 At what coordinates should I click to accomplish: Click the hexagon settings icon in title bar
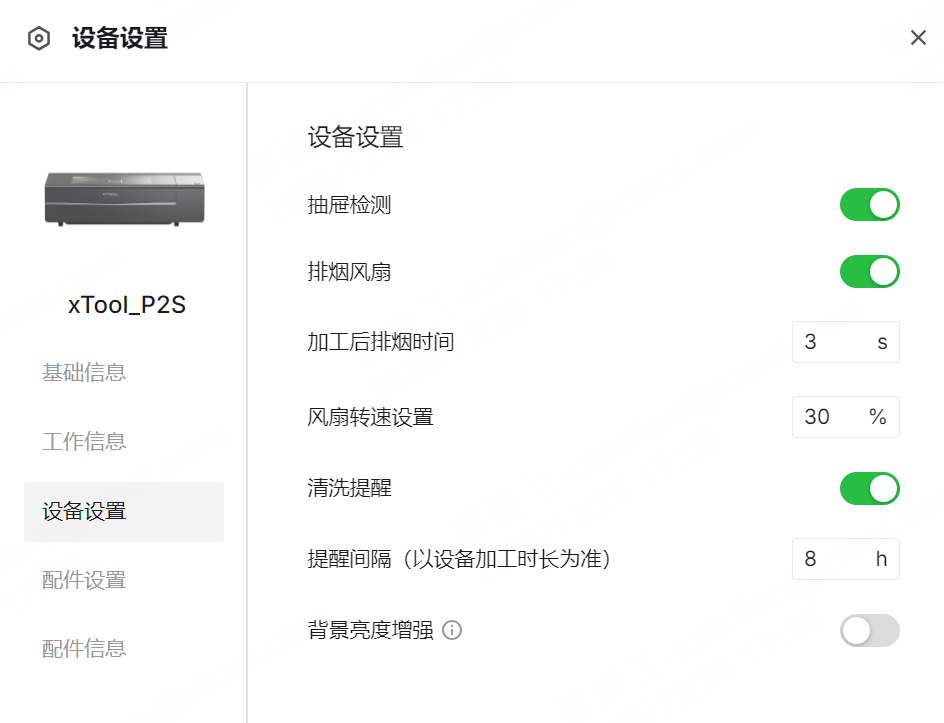click(x=39, y=39)
